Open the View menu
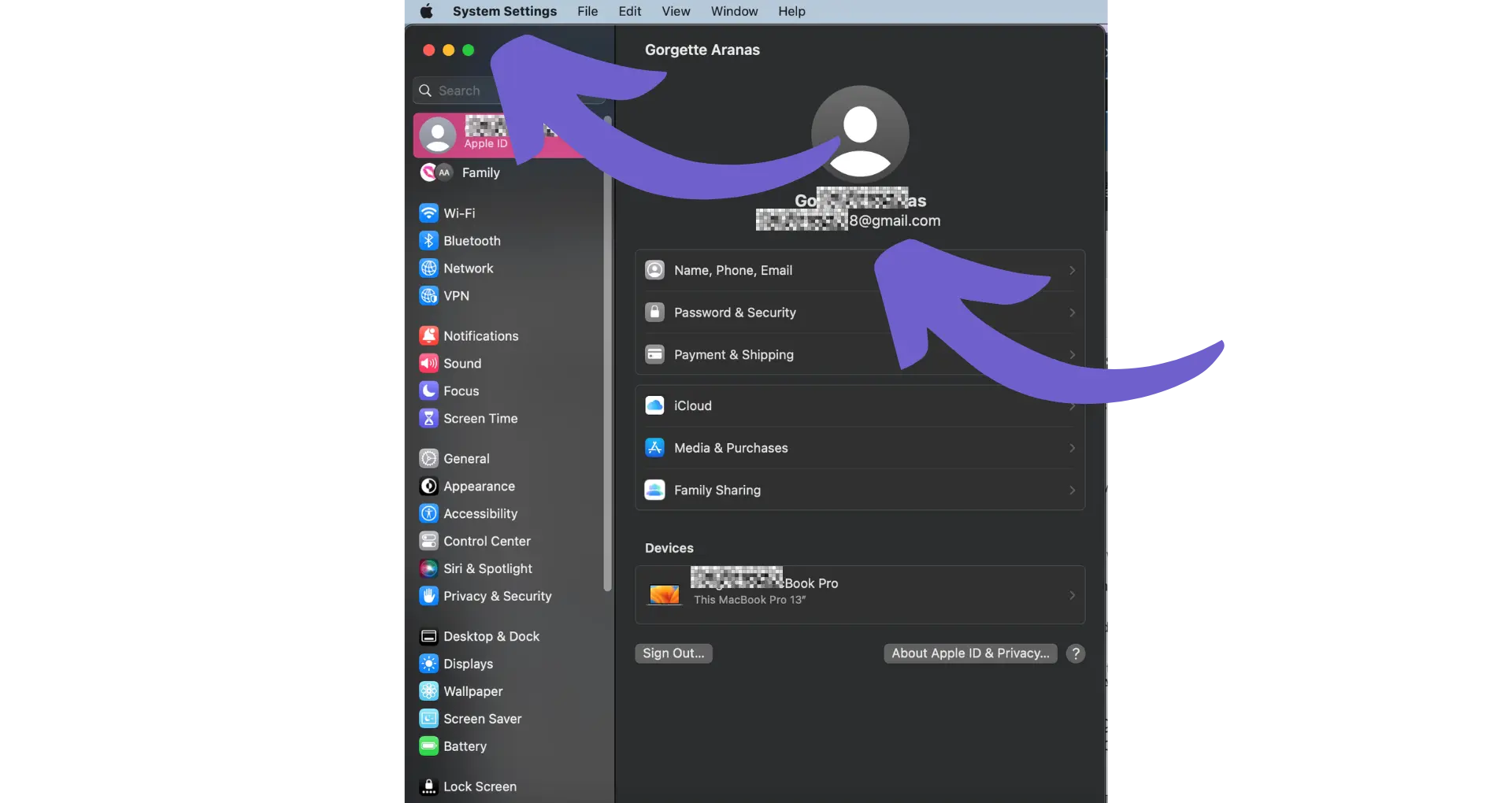Screen dimensions: 1512x803 (x=676, y=11)
